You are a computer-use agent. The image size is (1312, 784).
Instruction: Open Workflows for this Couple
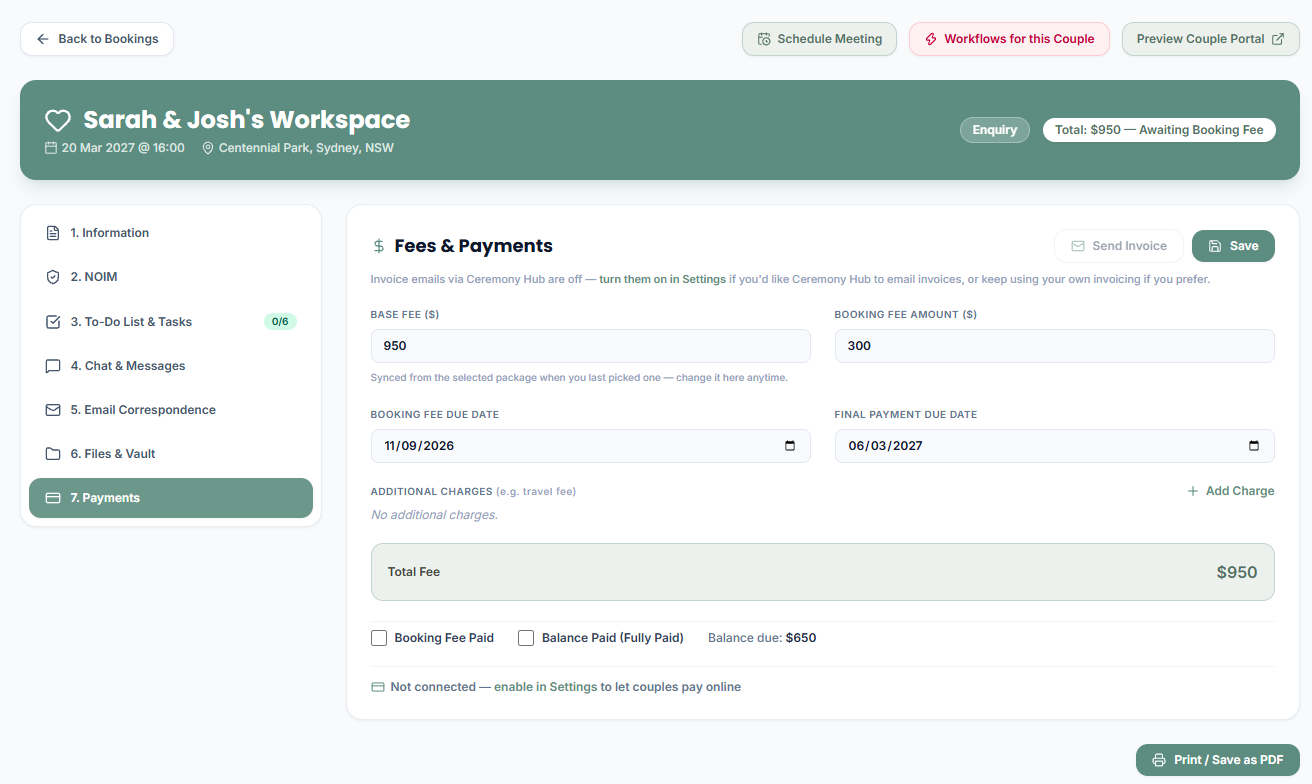[1009, 39]
